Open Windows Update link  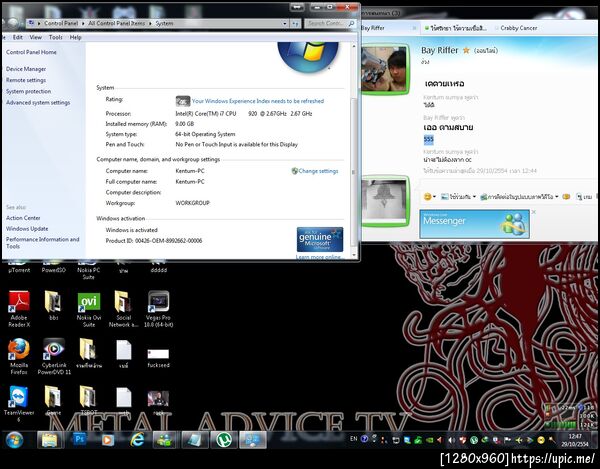pos(27,228)
